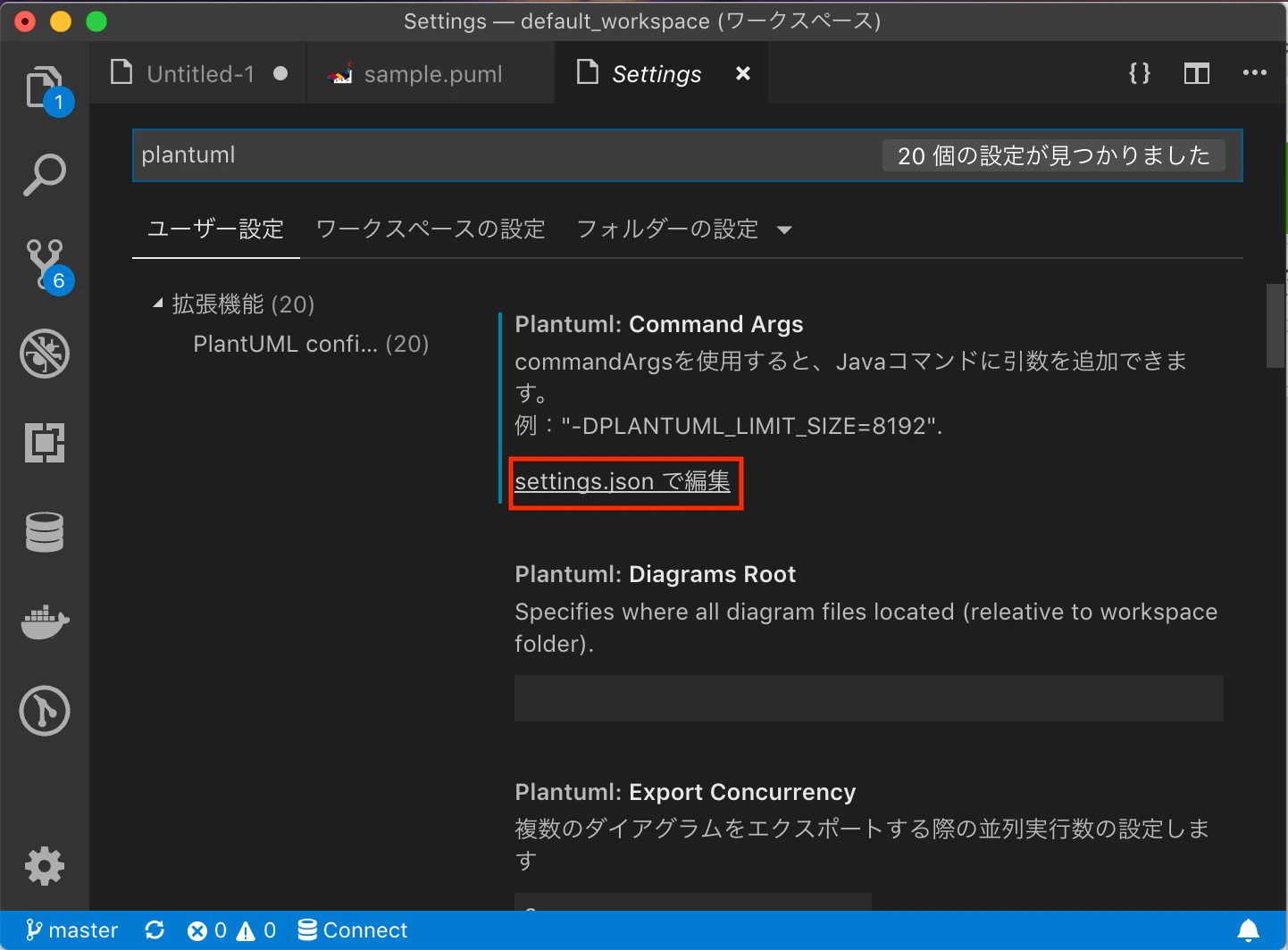Open the more actions (...) menu
The height and width of the screenshot is (950, 1288).
coord(1255,73)
